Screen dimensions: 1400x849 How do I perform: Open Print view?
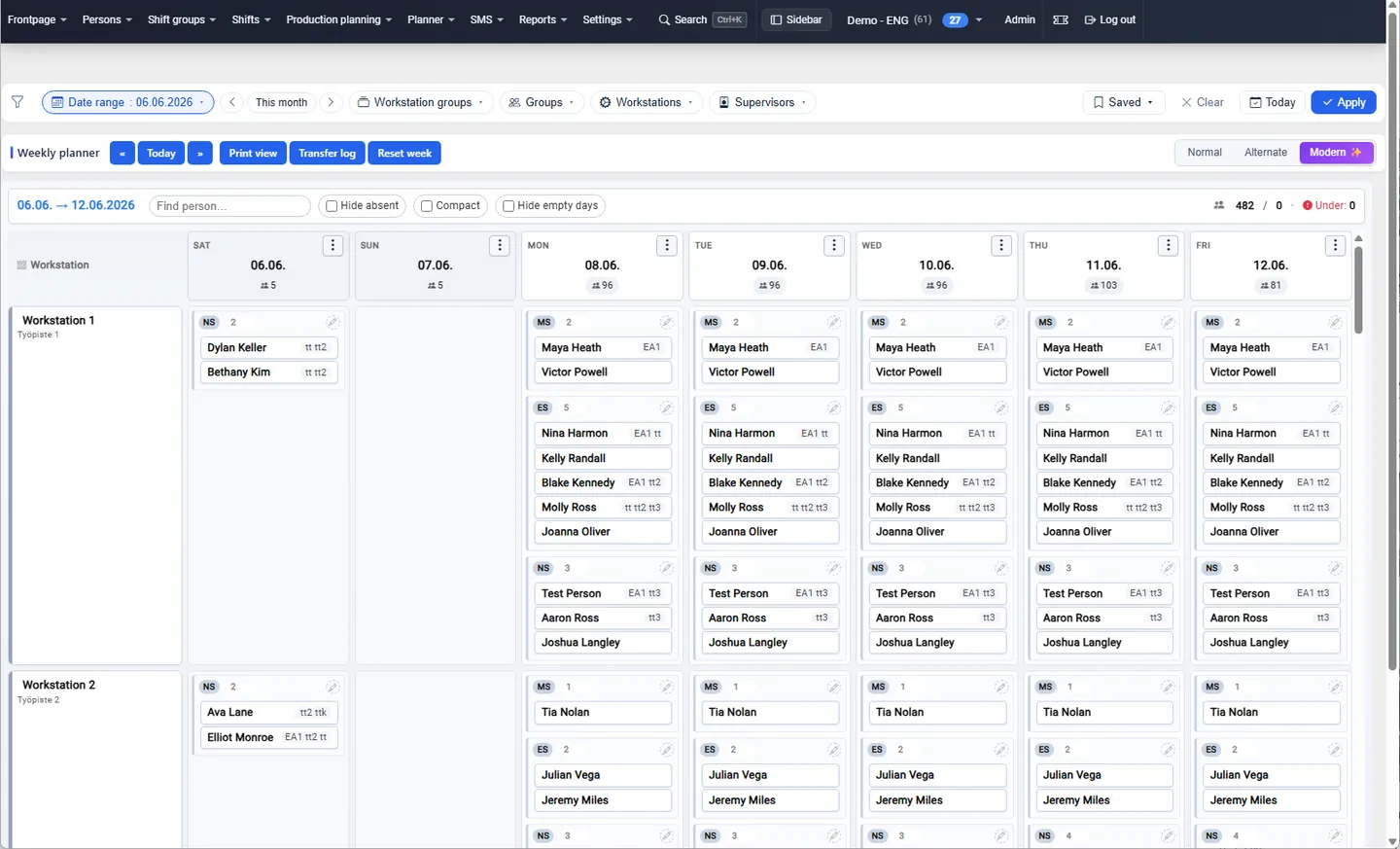253,153
